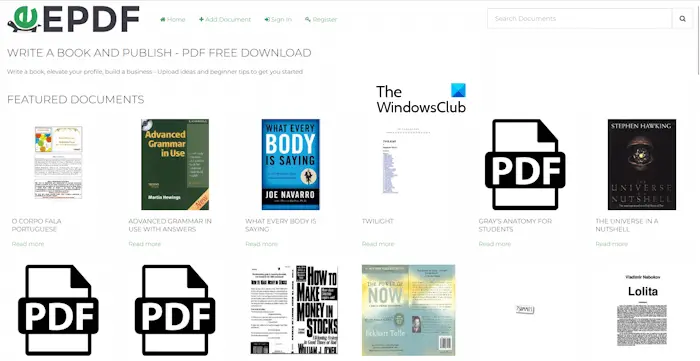
Task: Open the TWILIGHT title link
Action: pyautogui.click(x=378, y=221)
